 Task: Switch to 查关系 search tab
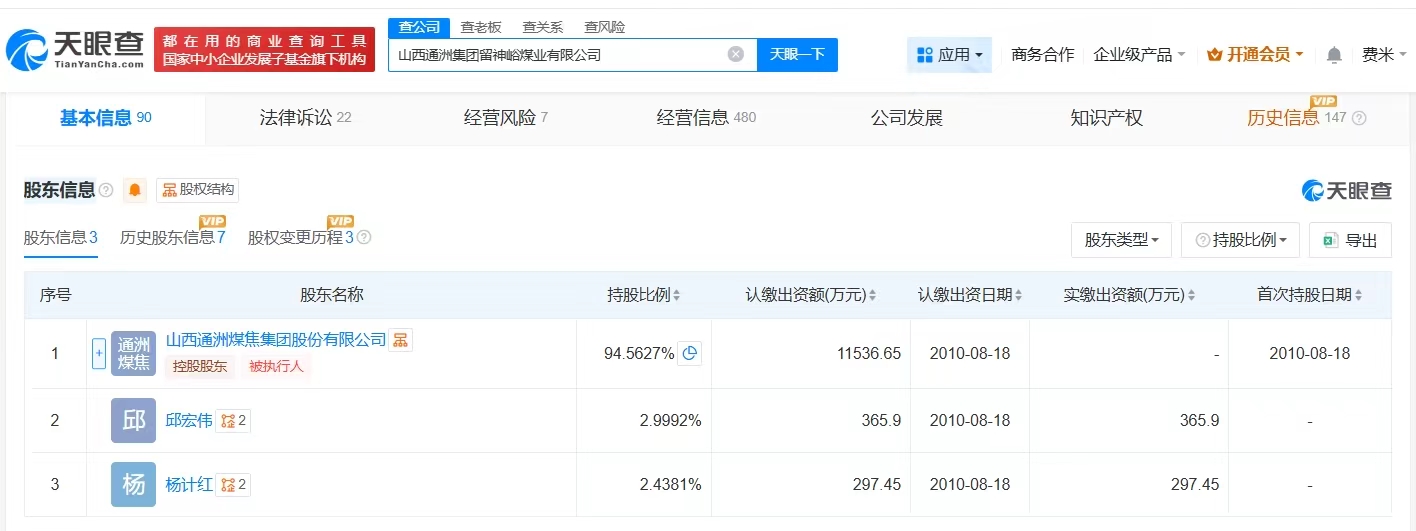(543, 27)
